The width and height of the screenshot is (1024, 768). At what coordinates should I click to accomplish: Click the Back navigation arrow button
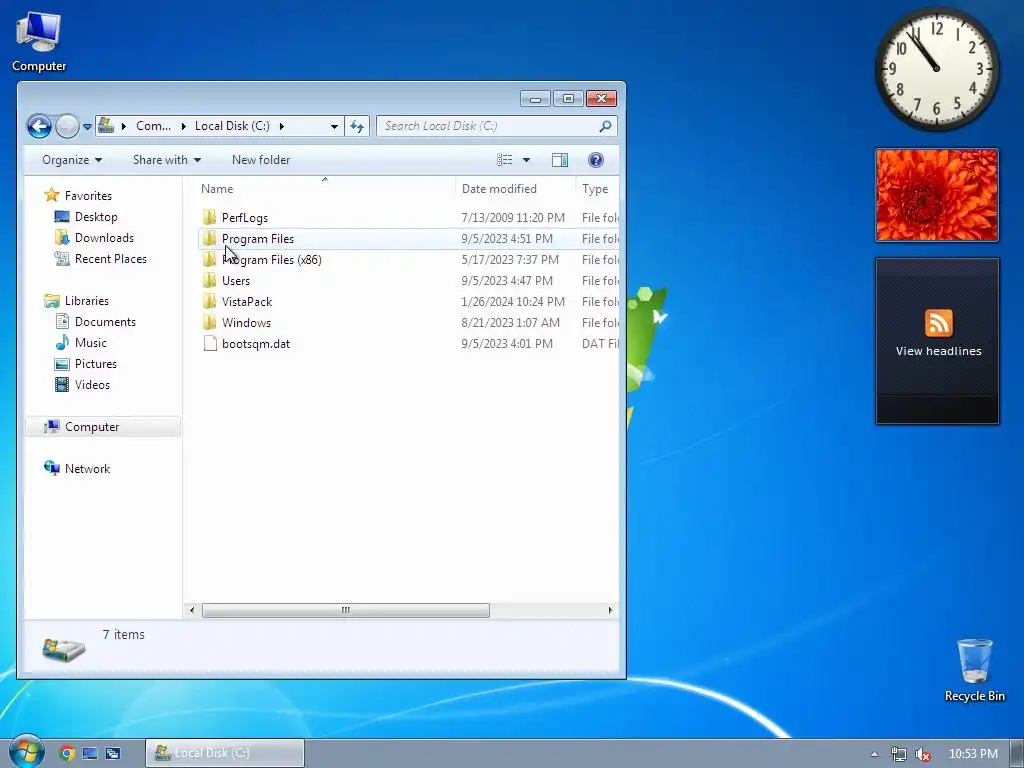(39, 126)
